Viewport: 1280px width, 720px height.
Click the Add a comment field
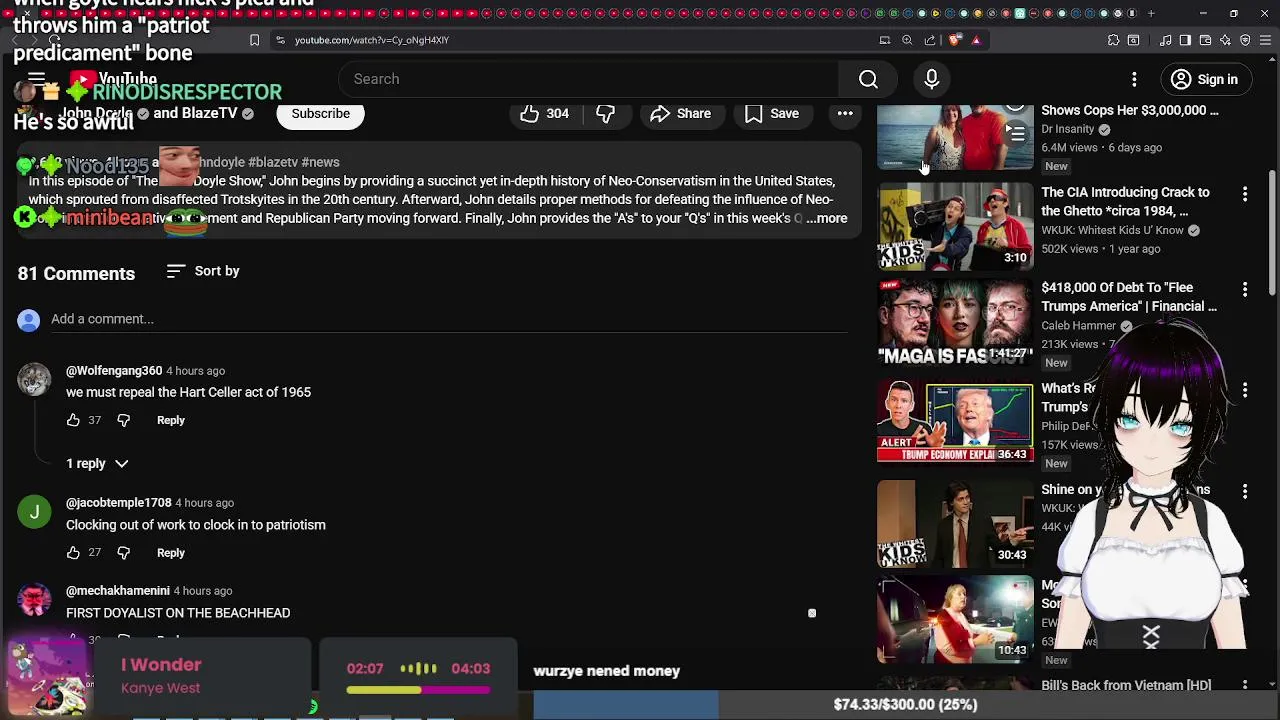448,319
